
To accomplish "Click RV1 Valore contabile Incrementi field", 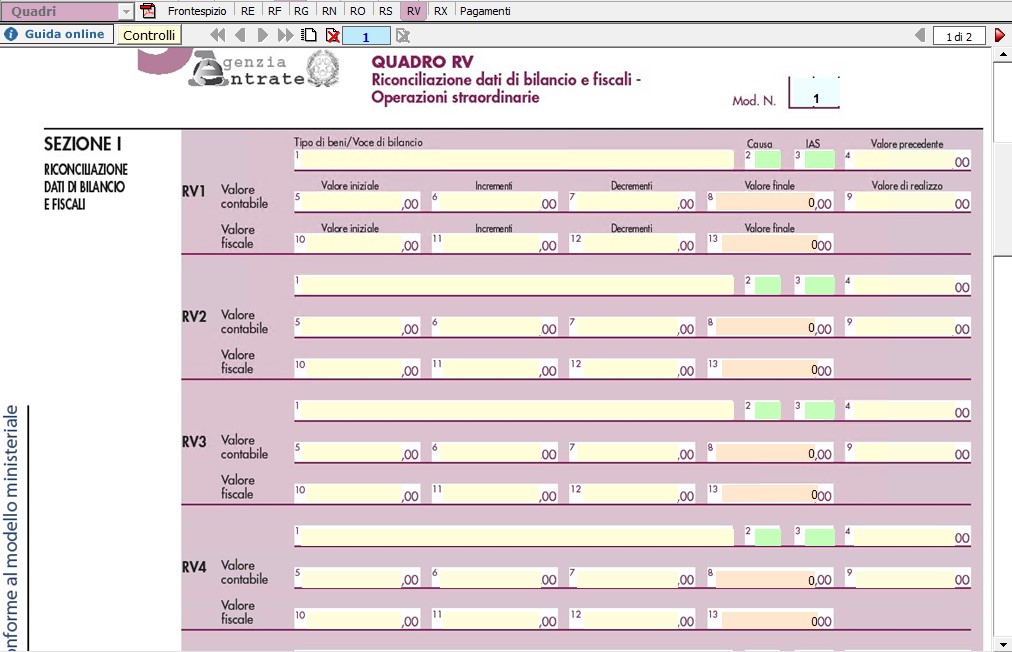I will point(496,201).
